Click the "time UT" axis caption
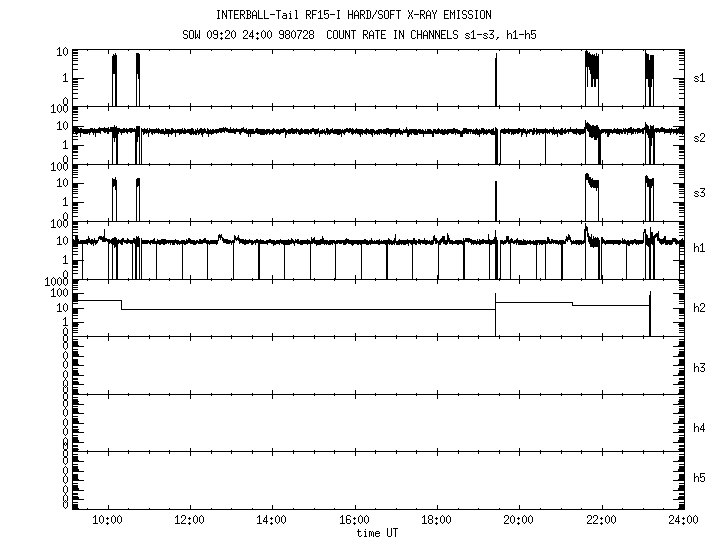 pyautogui.click(x=380, y=532)
